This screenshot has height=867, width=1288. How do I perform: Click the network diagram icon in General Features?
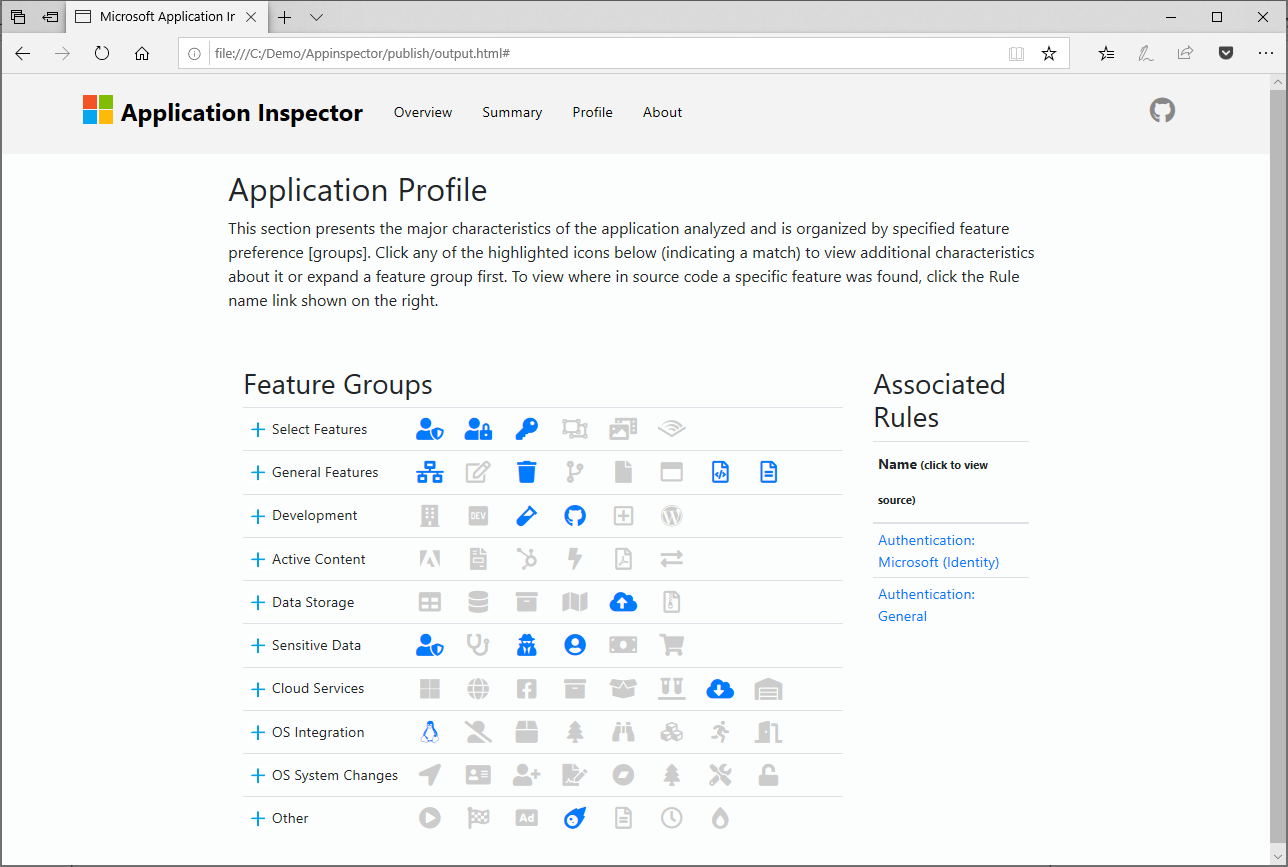click(x=430, y=472)
